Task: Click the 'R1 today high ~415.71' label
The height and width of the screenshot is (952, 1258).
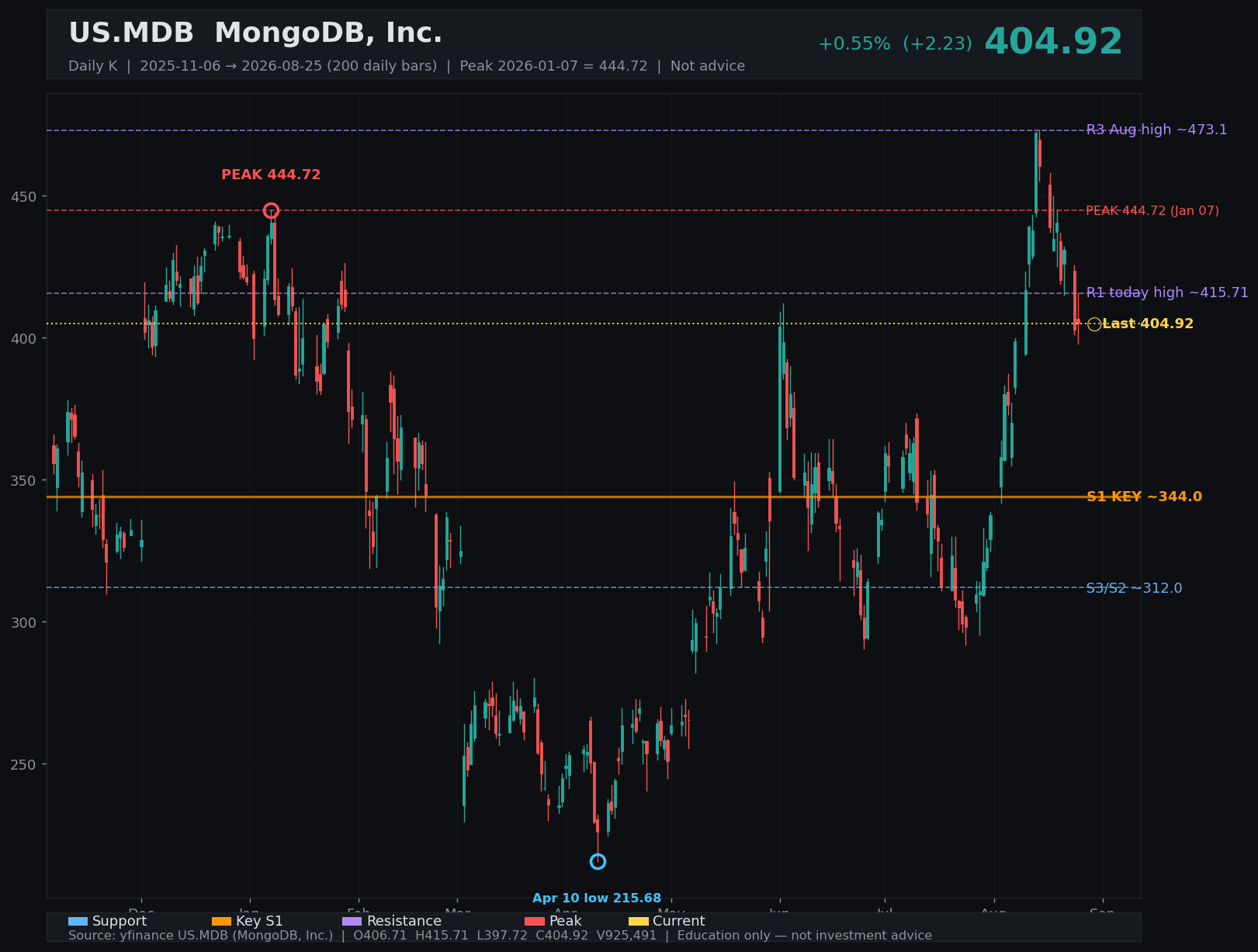Action: pos(1167,293)
